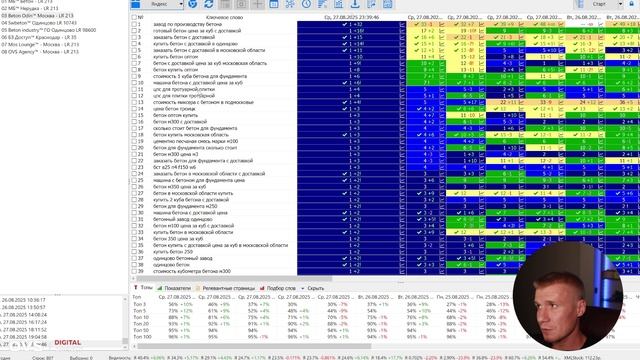The width and height of the screenshot is (640, 360).
Task: Click the refresh arrows toolbar icon
Action: (209, 4)
